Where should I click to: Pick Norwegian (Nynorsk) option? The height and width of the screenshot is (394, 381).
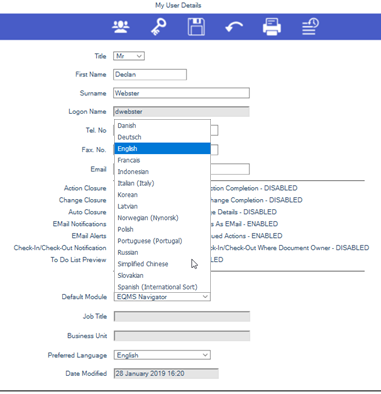click(x=162, y=218)
